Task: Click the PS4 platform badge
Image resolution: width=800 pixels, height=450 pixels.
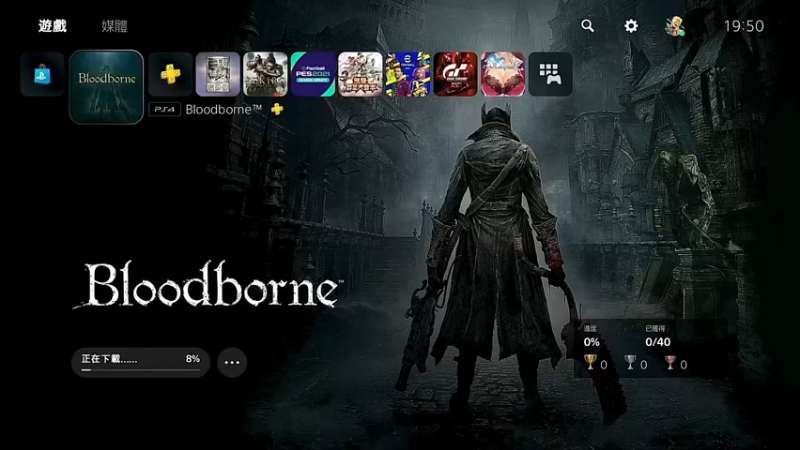Action: tap(165, 109)
